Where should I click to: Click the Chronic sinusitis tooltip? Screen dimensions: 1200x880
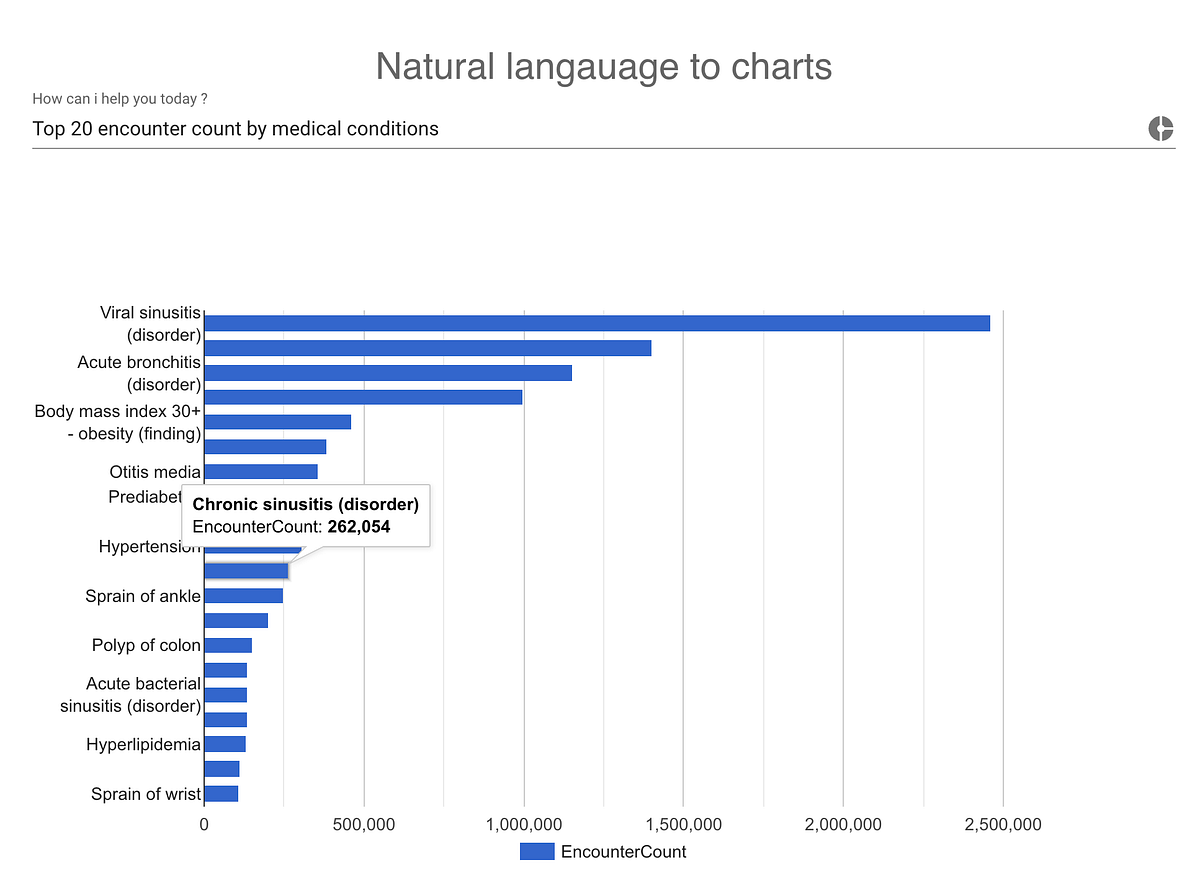(x=304, y=515)
